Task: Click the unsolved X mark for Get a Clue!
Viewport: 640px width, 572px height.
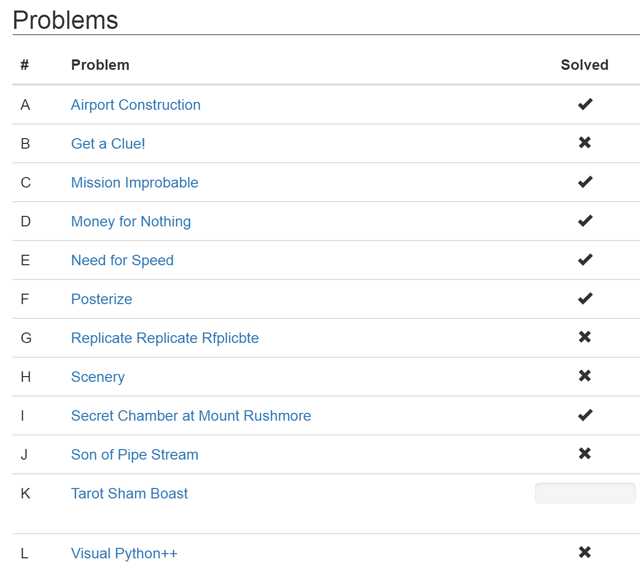Action: 584,142
